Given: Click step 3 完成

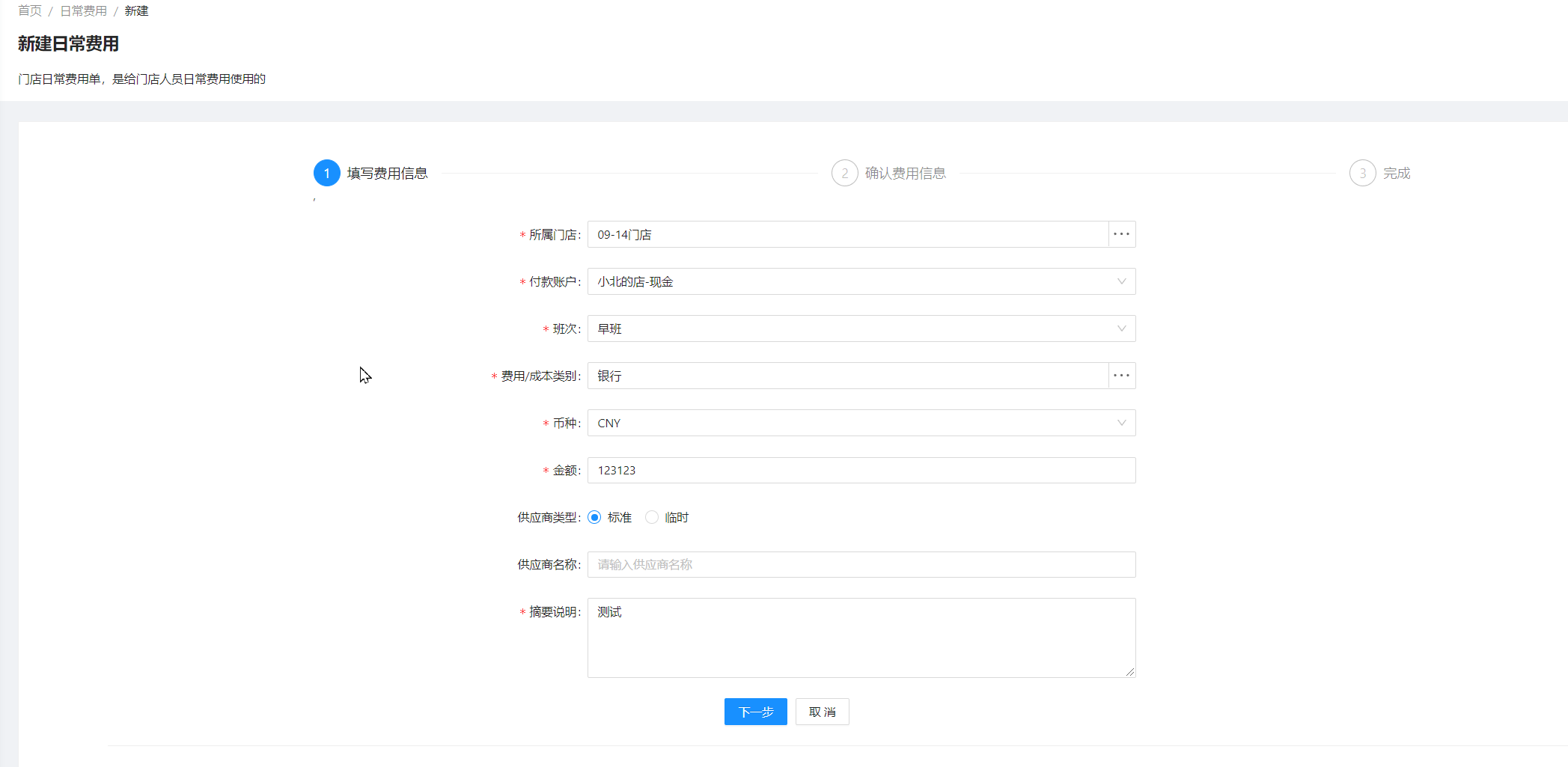Looking at the screenshot, I should [1380, 173].
